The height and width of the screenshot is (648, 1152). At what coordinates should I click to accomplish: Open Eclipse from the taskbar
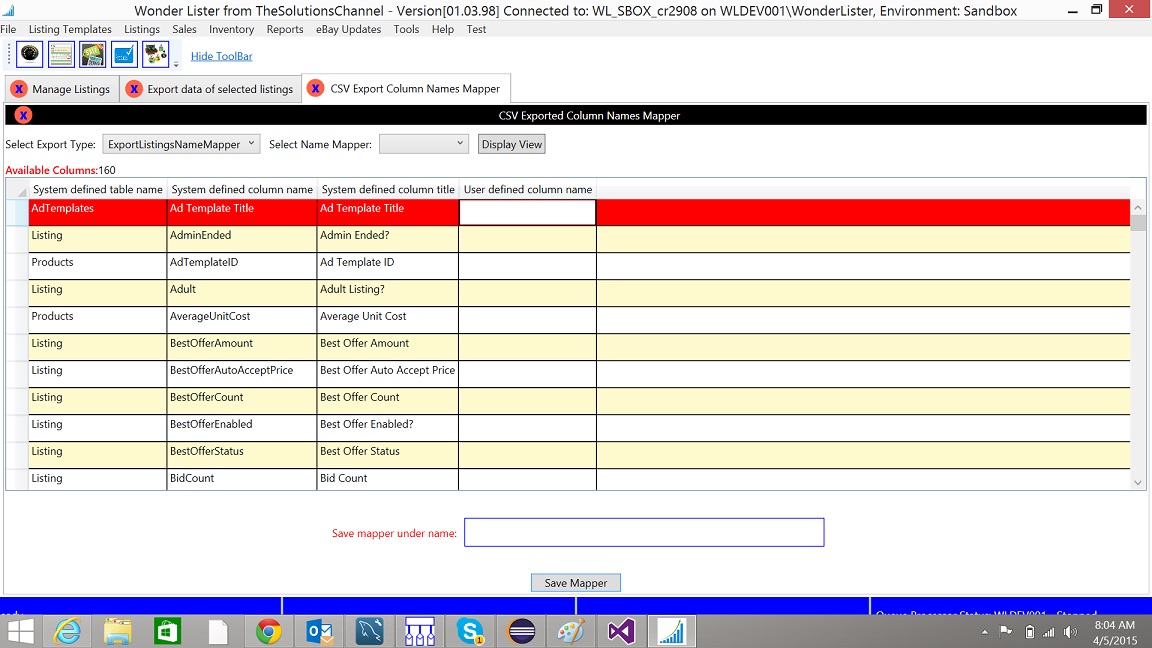point(521,632)
